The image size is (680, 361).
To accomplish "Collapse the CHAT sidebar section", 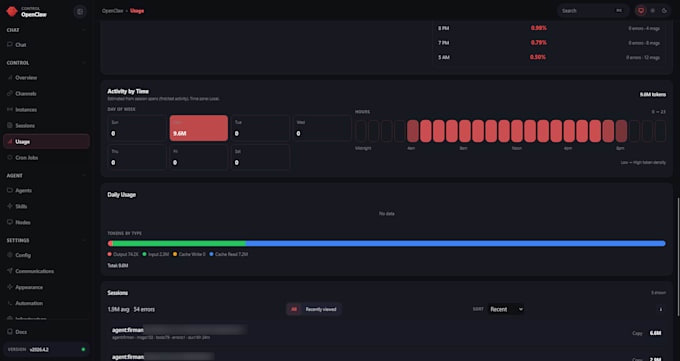I will 84,30.
